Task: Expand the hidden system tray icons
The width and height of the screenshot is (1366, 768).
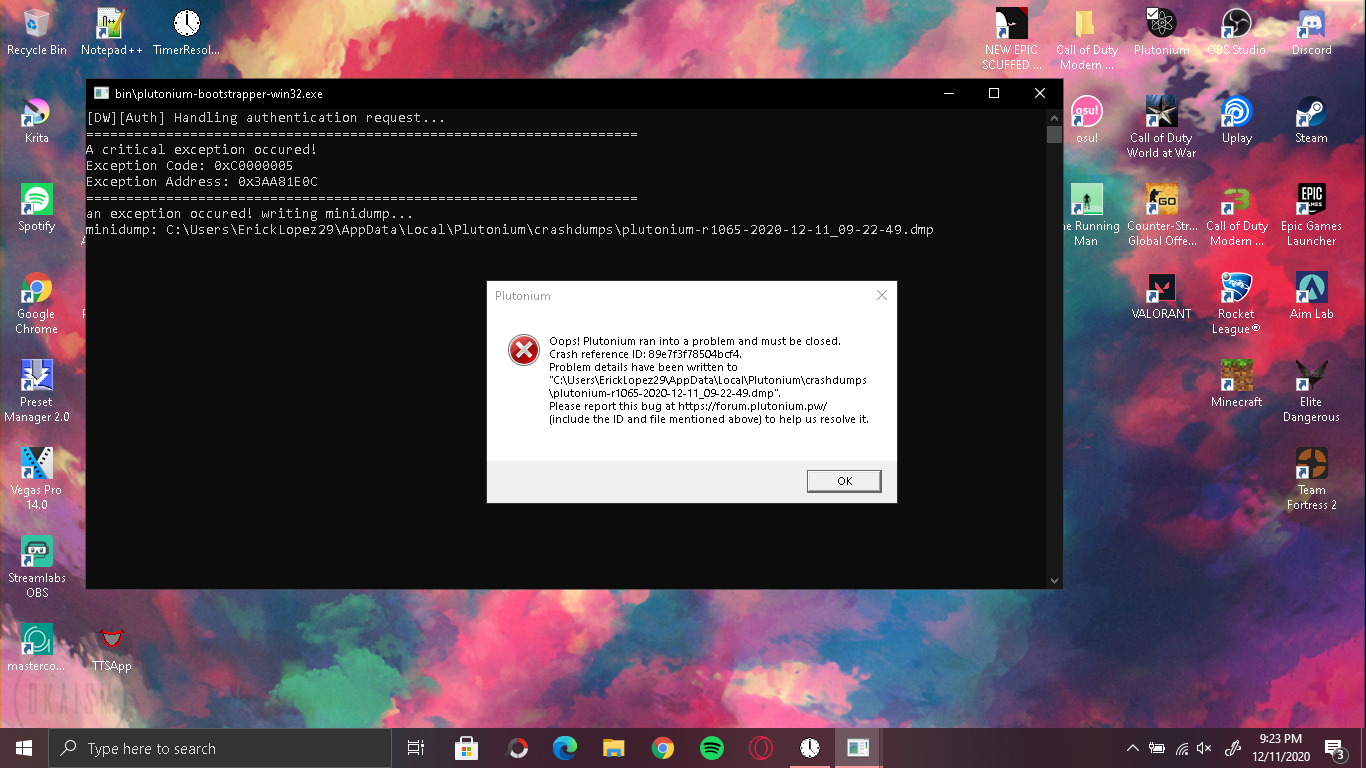Action: (x=1132, y=748)
